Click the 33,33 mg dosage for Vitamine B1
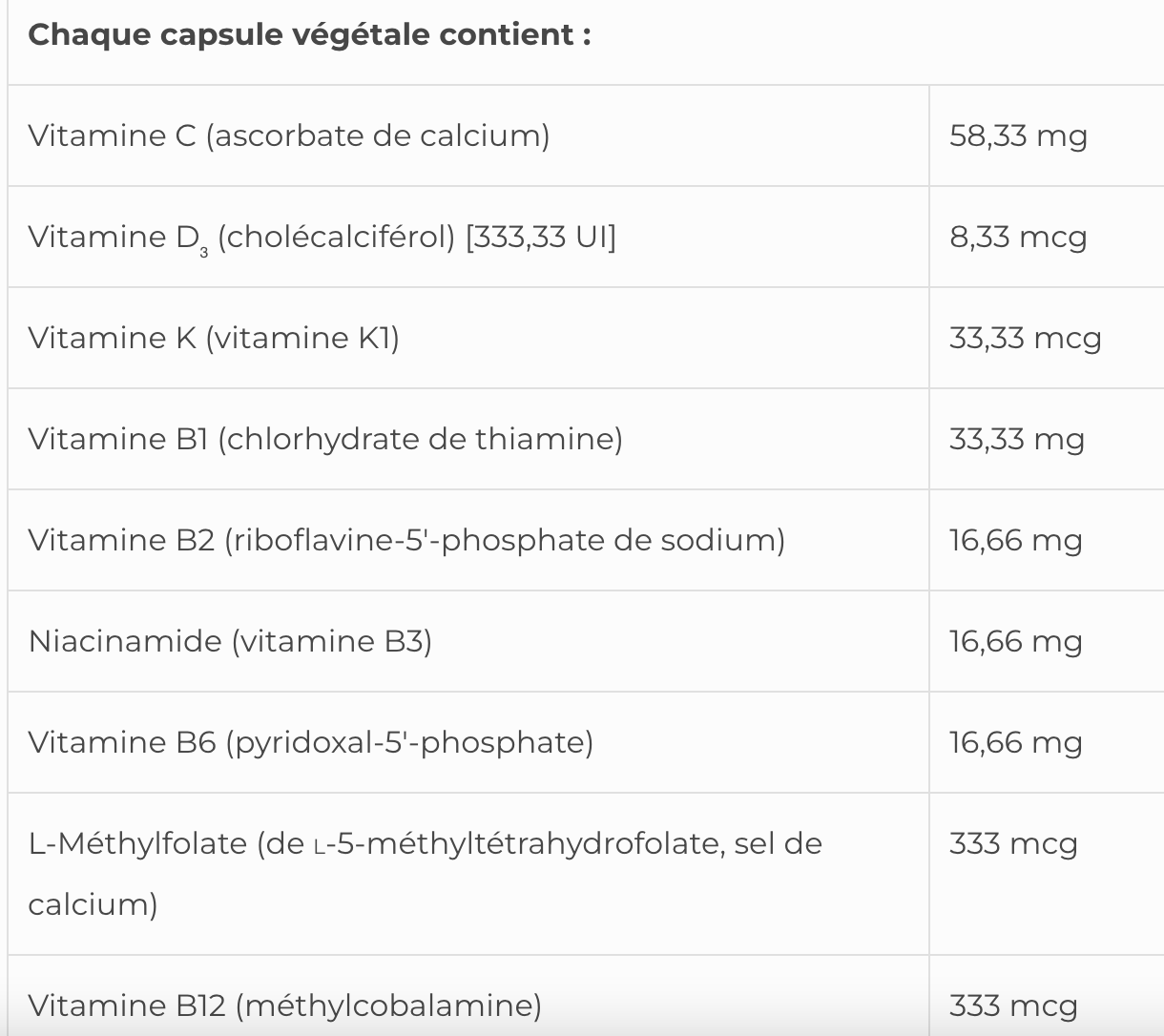1164x1036 pixels. point(1016,439)
